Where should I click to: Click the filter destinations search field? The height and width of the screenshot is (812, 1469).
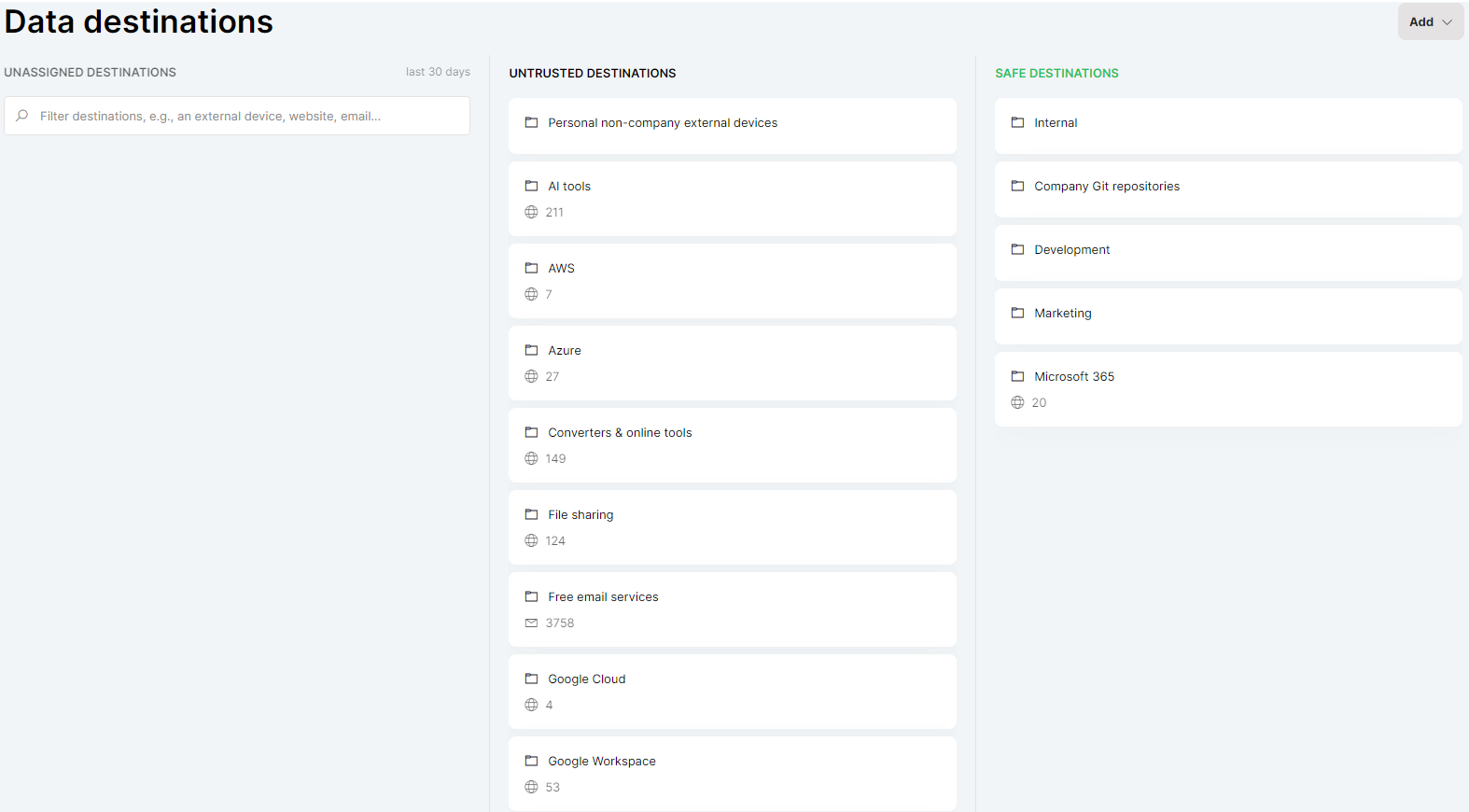pyautogui.click(x=237, y=116)
